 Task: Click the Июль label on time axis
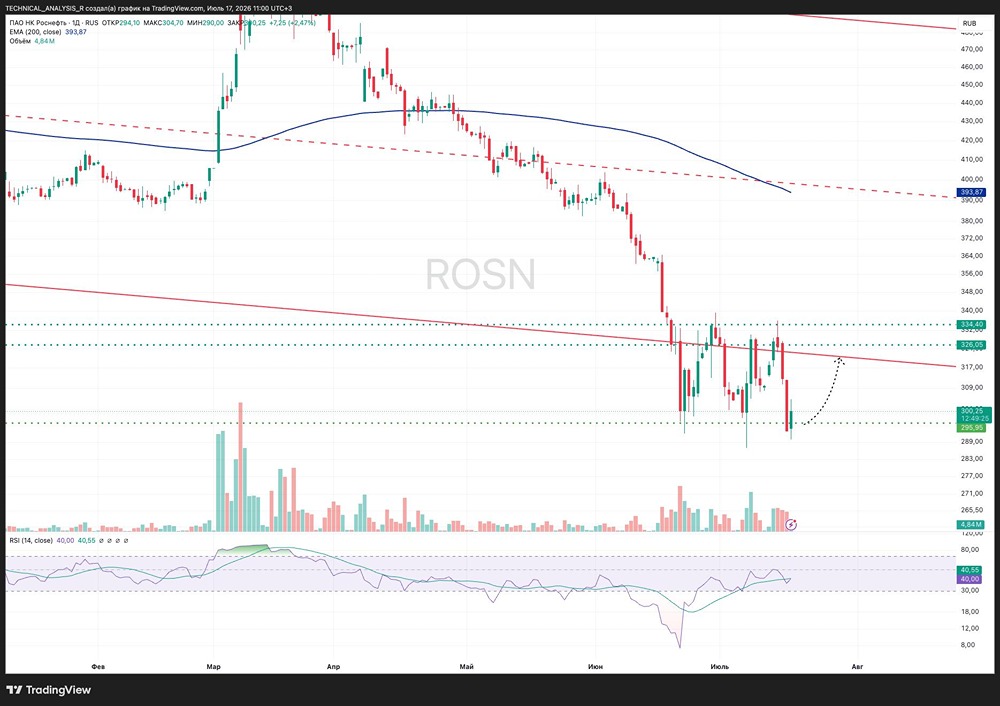pyautogui.click(x=719, y=666)
